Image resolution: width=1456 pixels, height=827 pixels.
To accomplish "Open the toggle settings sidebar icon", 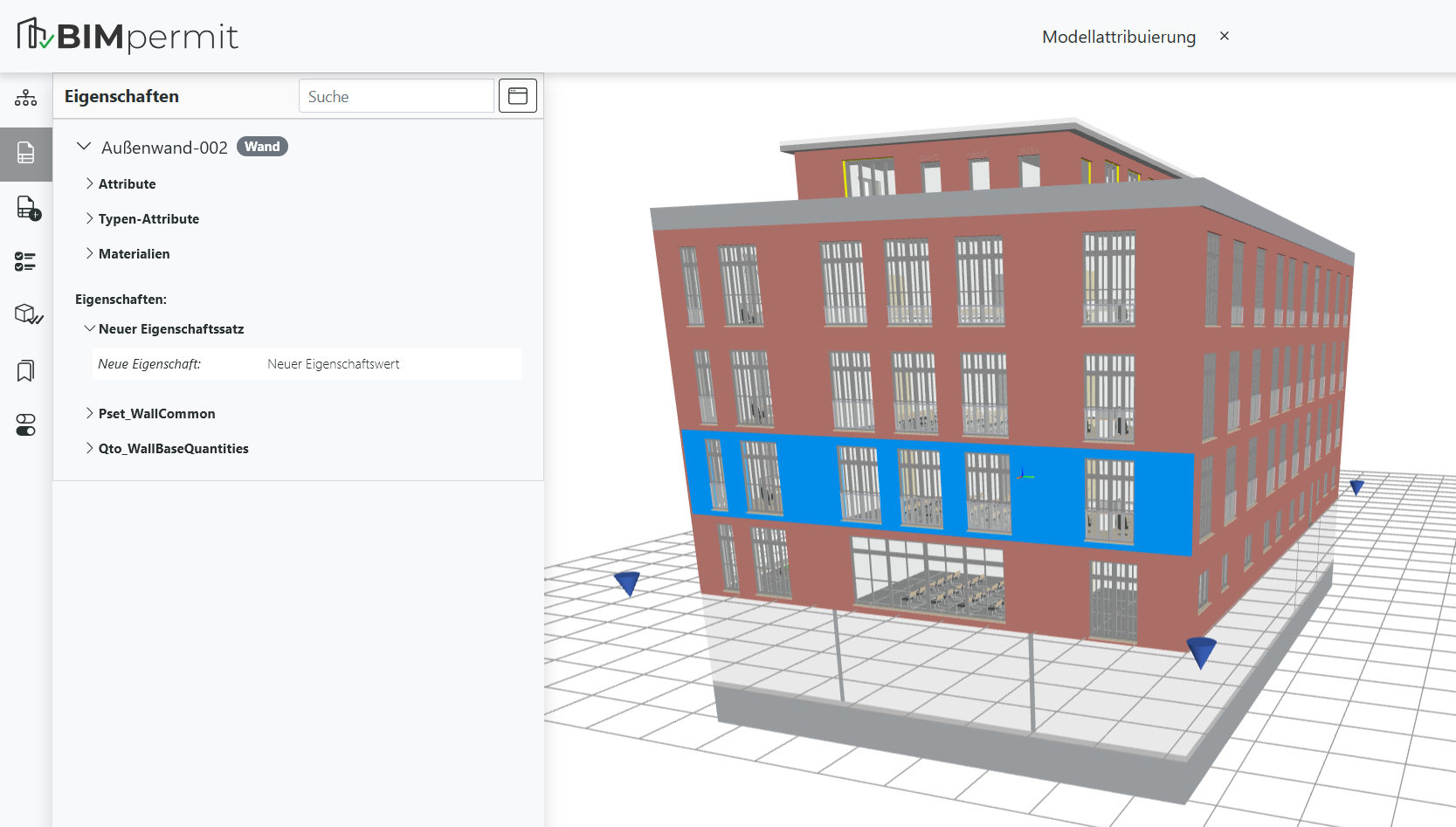I will pos(26,425).
